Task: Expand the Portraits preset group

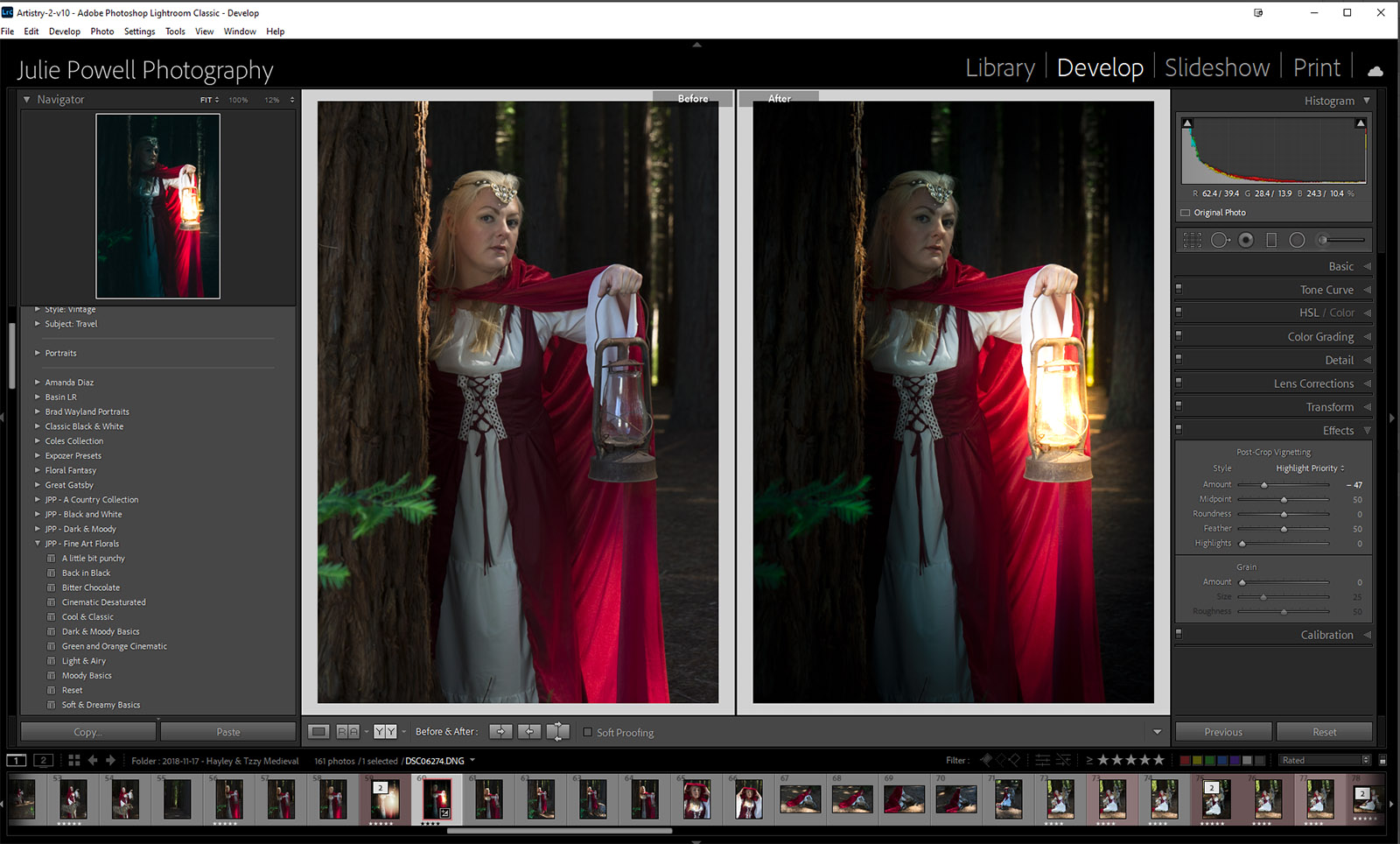Action: [38, 353]
